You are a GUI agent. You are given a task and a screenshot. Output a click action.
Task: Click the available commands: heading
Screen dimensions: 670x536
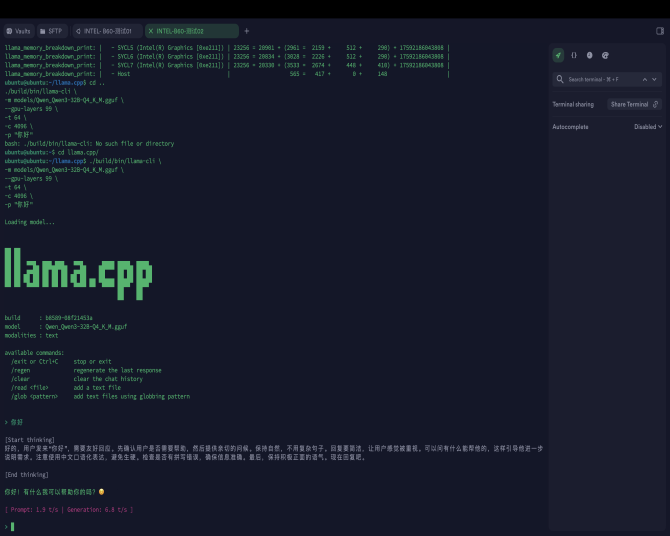(x=34, y=353)
